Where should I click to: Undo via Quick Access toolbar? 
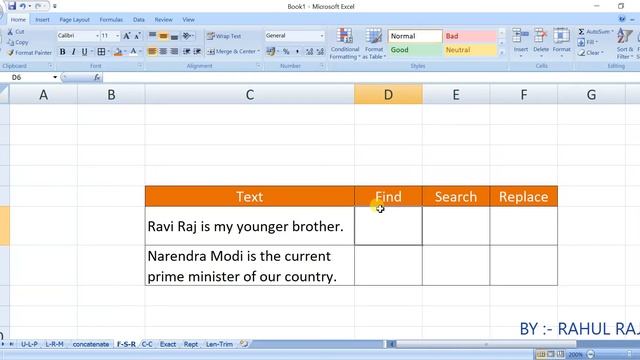23,6
